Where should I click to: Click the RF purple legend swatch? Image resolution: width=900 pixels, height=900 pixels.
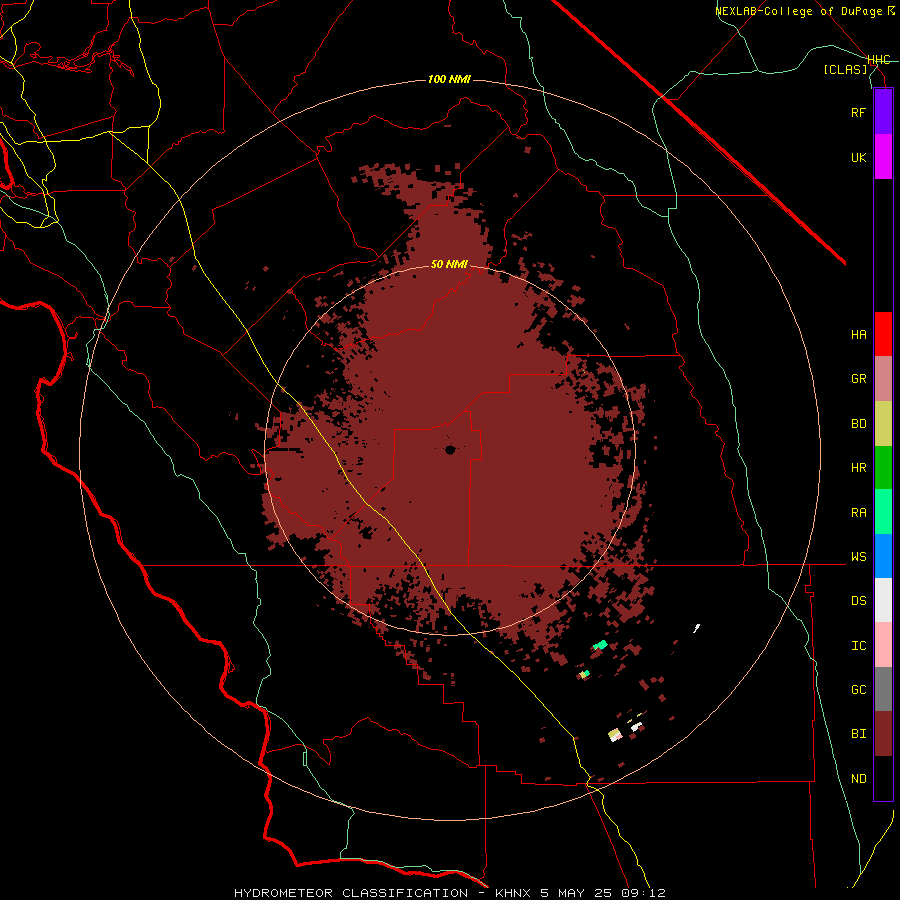click(x=883, y=112)
